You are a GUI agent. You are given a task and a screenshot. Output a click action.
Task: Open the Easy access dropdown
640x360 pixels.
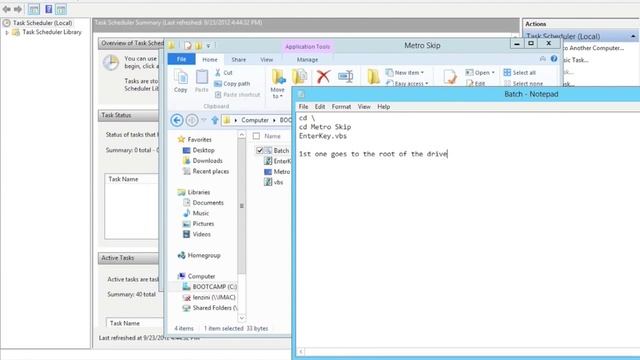407,83
